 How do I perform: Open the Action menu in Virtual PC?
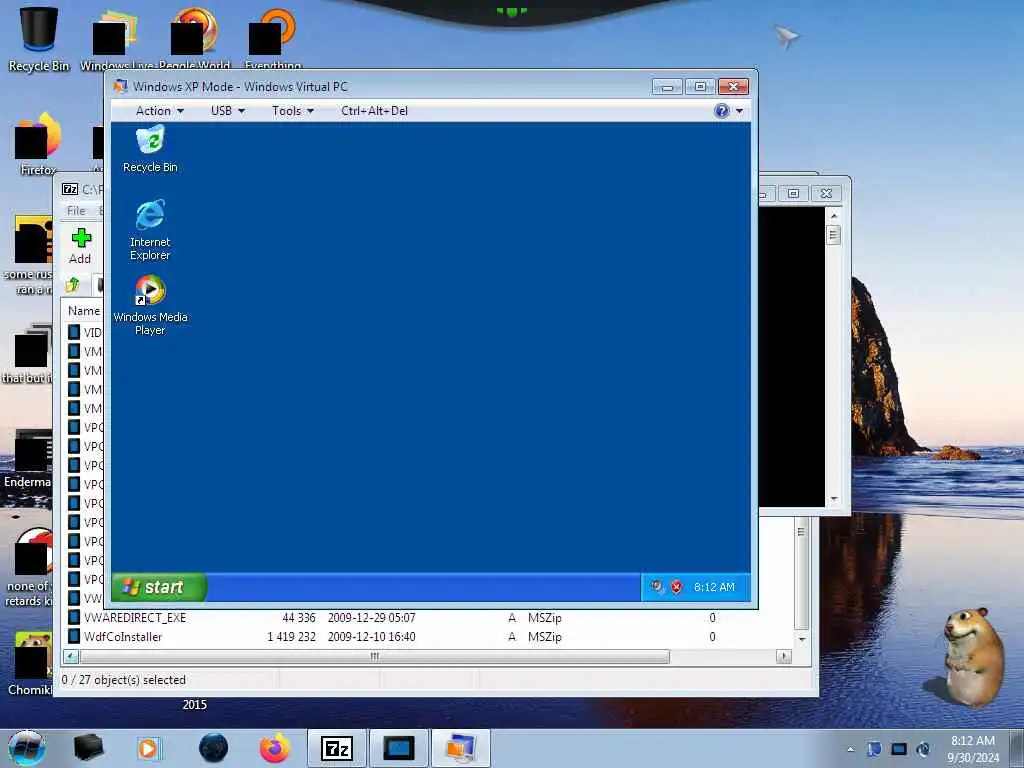pyautogui.click(x=159, y=111)
